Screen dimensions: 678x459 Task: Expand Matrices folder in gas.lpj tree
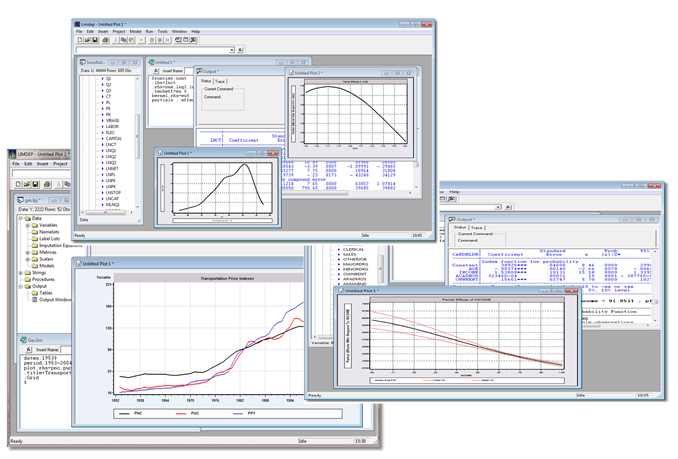coord(27,252)
